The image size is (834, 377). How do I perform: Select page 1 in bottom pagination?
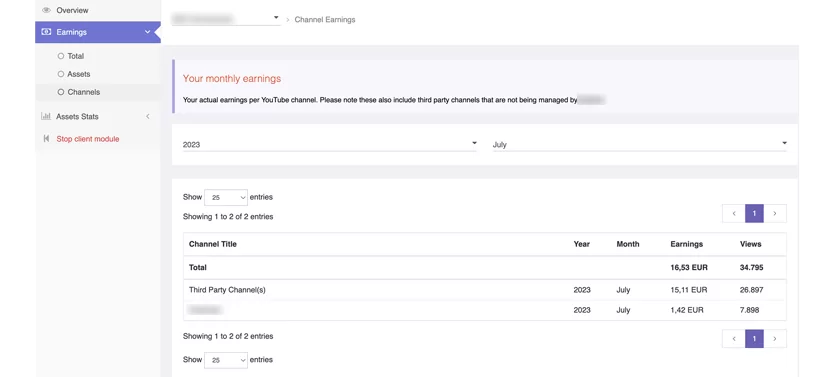pos(754,339)
